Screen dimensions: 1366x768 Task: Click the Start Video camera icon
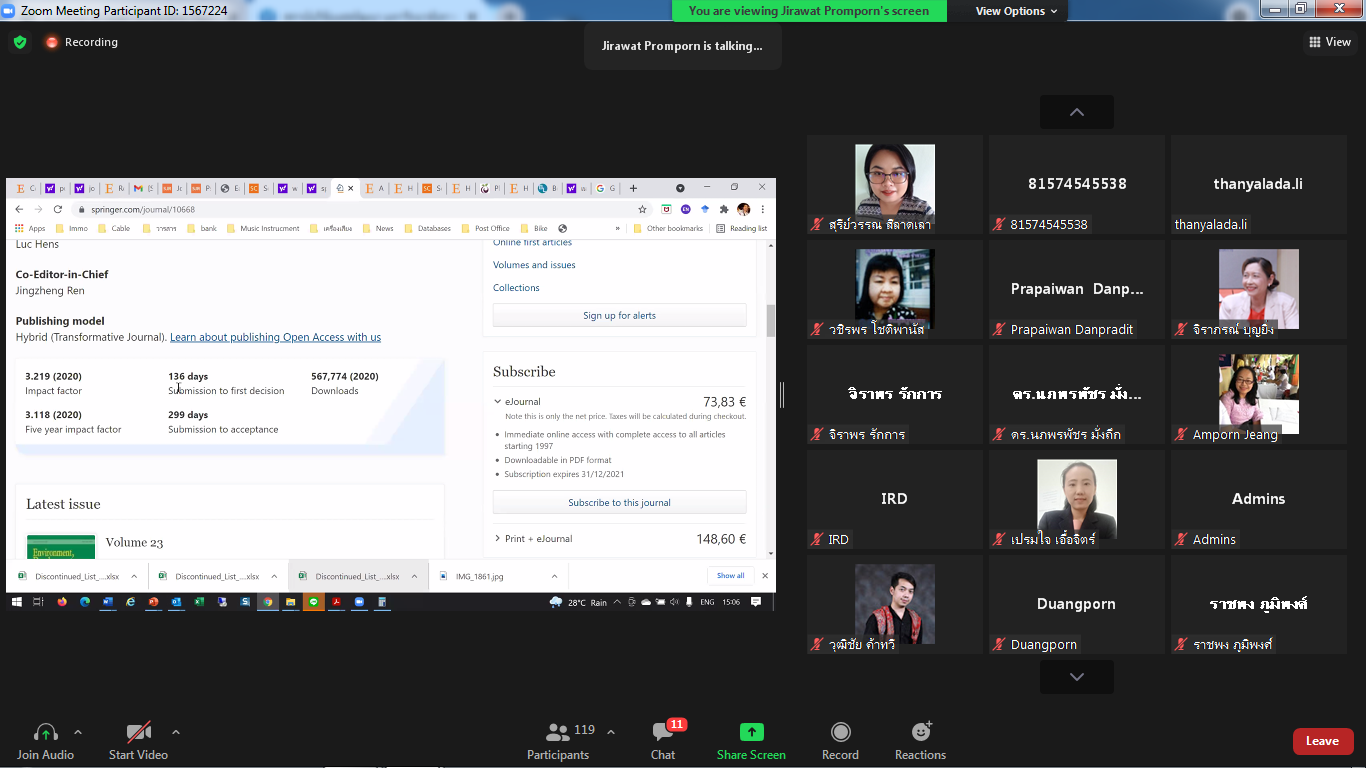coord(138,733)
